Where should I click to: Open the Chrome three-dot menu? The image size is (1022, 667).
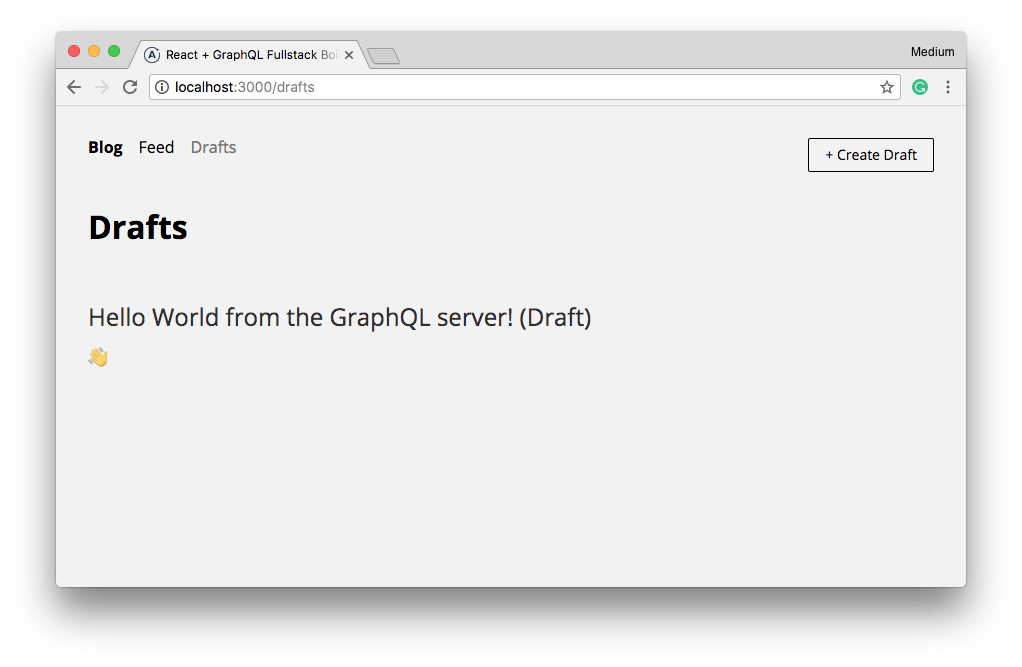click(x=948, y=87)
